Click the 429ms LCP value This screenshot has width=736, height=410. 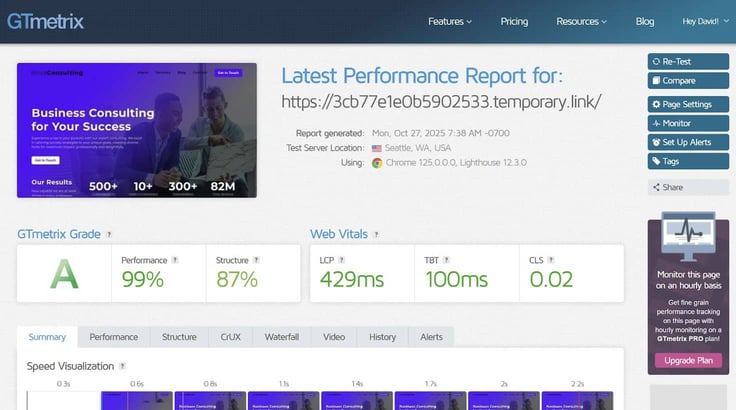[x=352, y=280]
